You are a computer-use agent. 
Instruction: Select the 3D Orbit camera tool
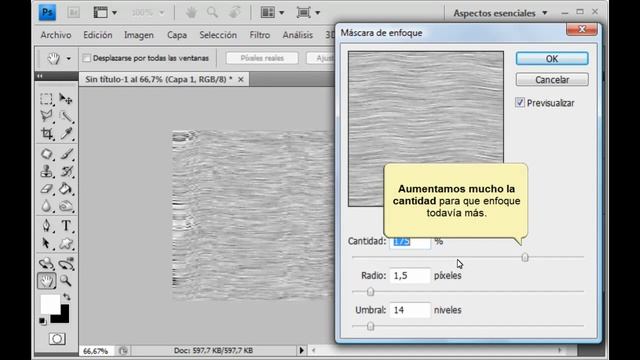tap(66, 264)
